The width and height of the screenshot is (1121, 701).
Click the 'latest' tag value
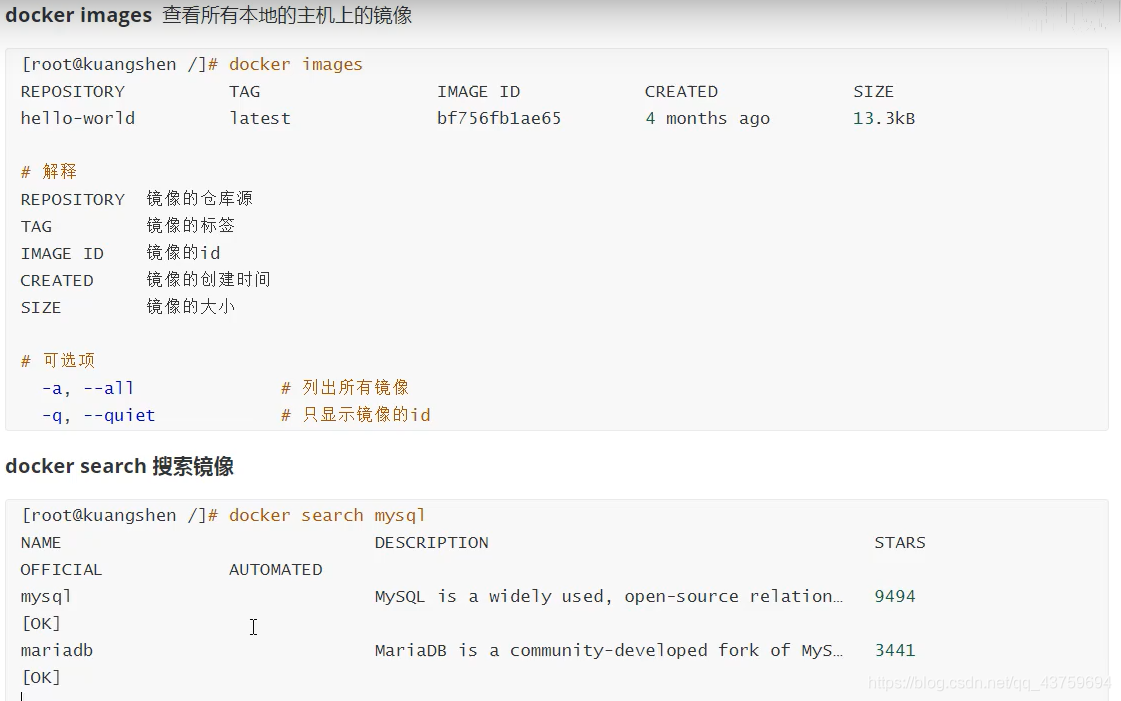point(260,118)
